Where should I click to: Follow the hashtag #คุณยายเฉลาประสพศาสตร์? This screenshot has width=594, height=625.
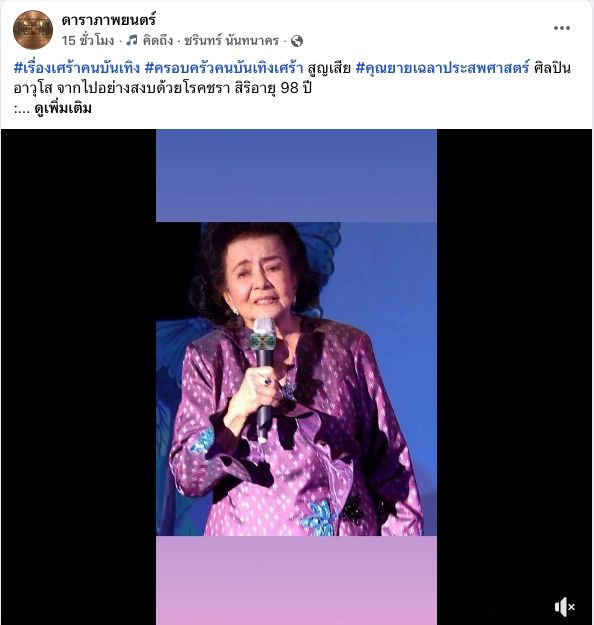pyautogui.click(x=442, y=68)
